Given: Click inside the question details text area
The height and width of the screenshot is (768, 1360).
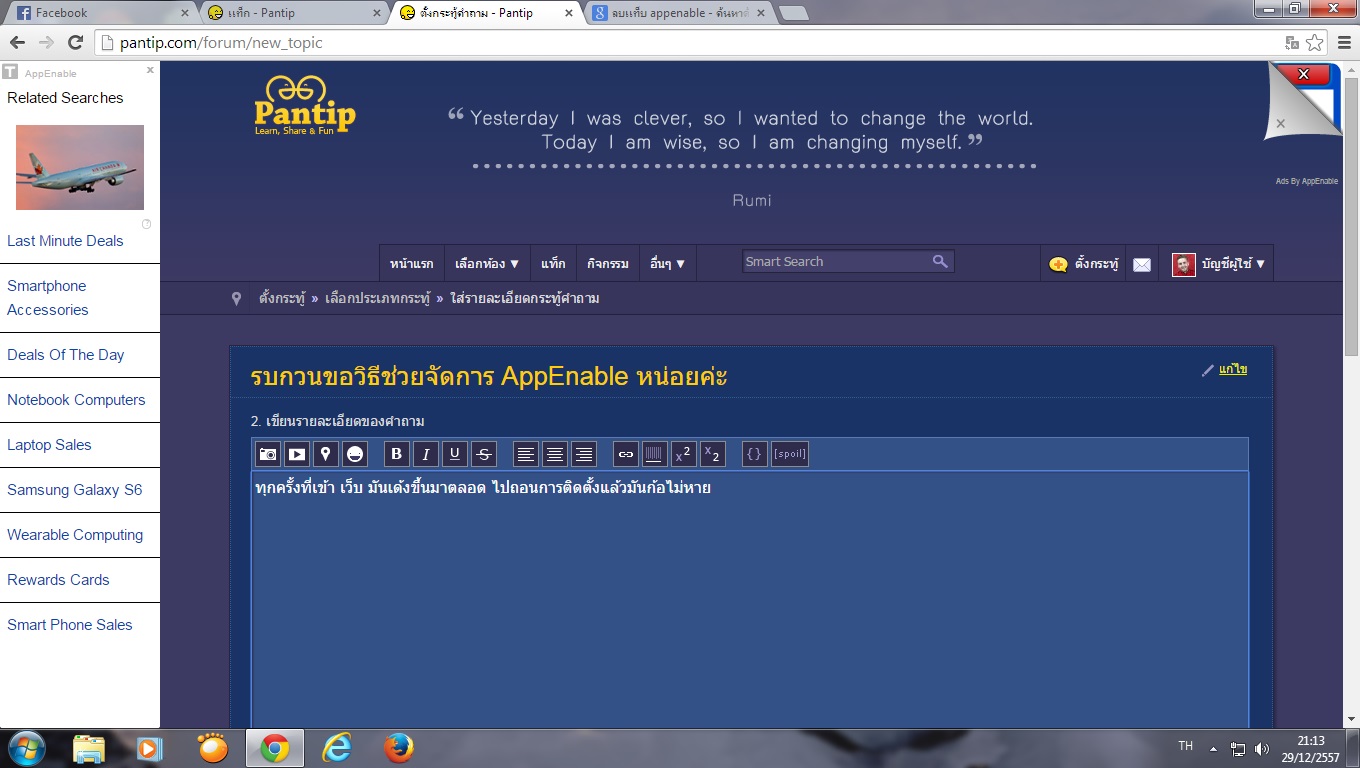Looking at the screenshot, I should click(750, 600).
